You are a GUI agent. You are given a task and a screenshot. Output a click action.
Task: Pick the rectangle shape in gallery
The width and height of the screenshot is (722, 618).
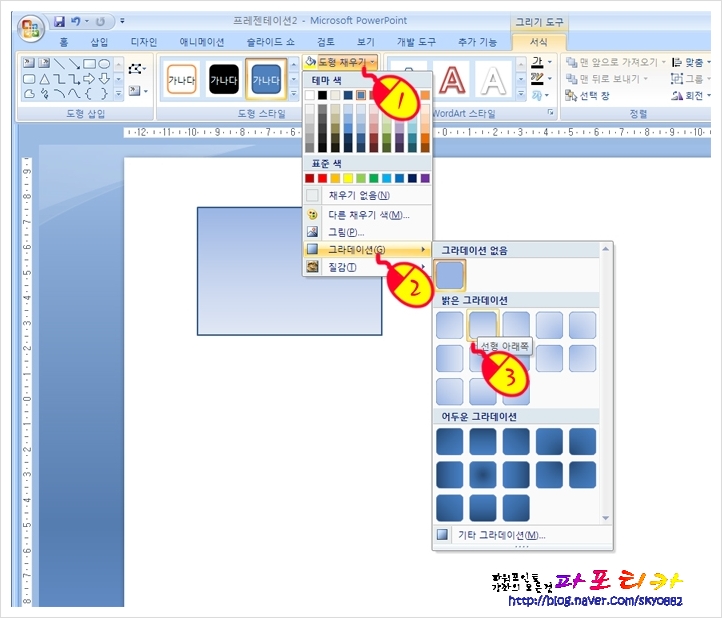click(89, 64)
